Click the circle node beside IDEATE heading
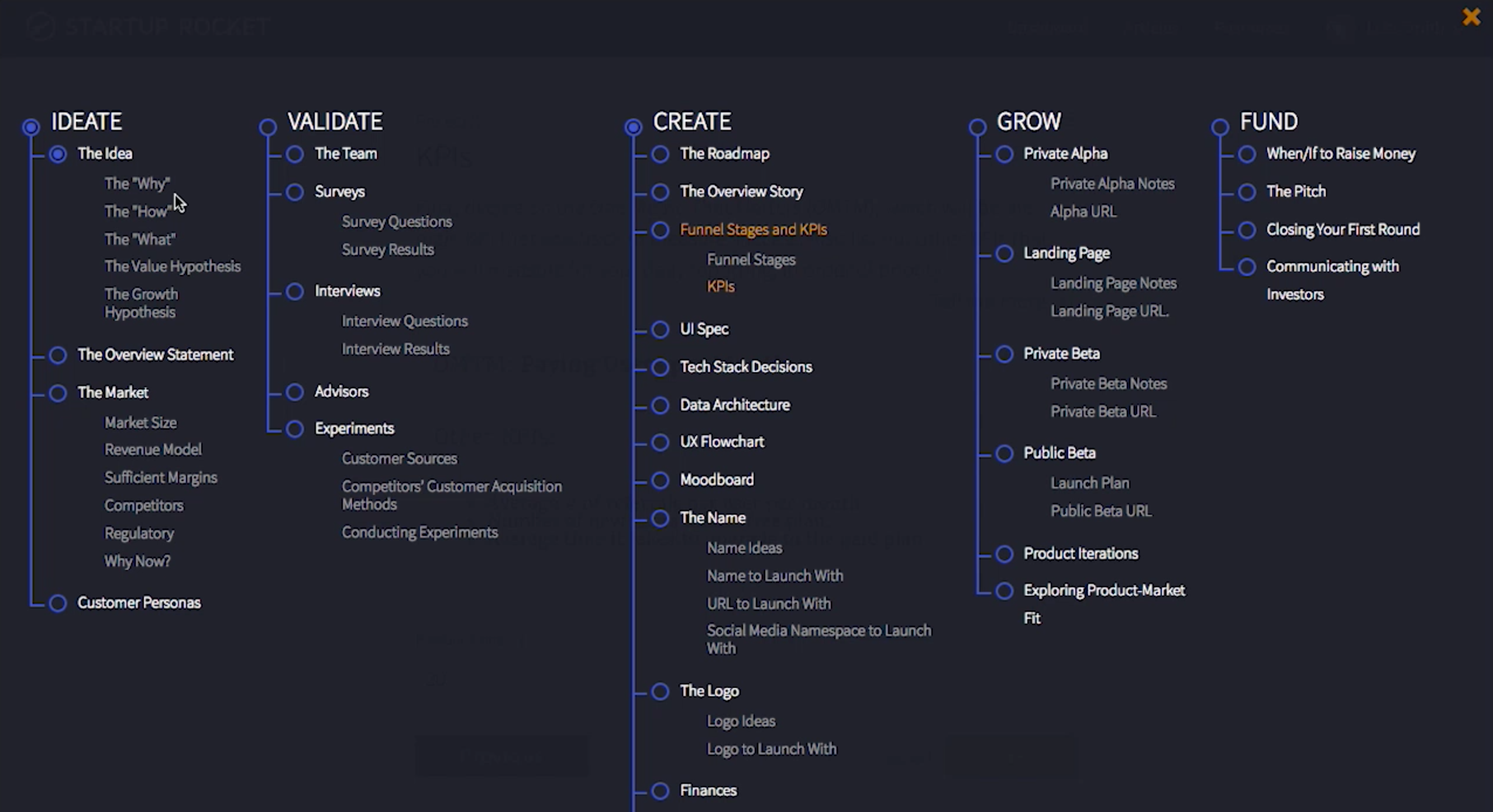This screenshot has width=1493, height=812. (31, 126)
